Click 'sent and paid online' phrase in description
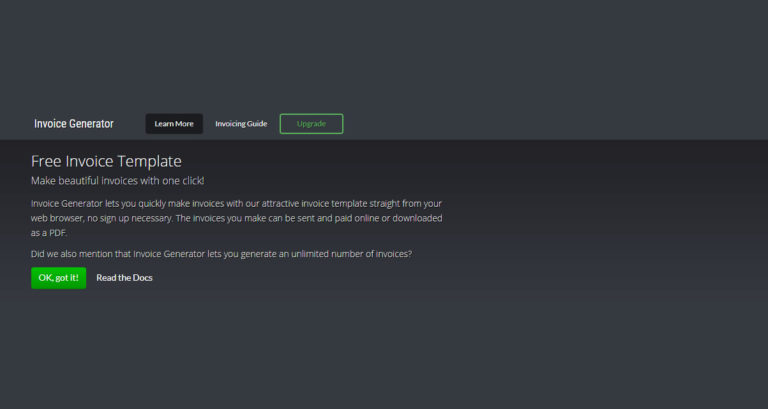Image resolution: width=768 pixels, height=409 pixels. (337, 218)
